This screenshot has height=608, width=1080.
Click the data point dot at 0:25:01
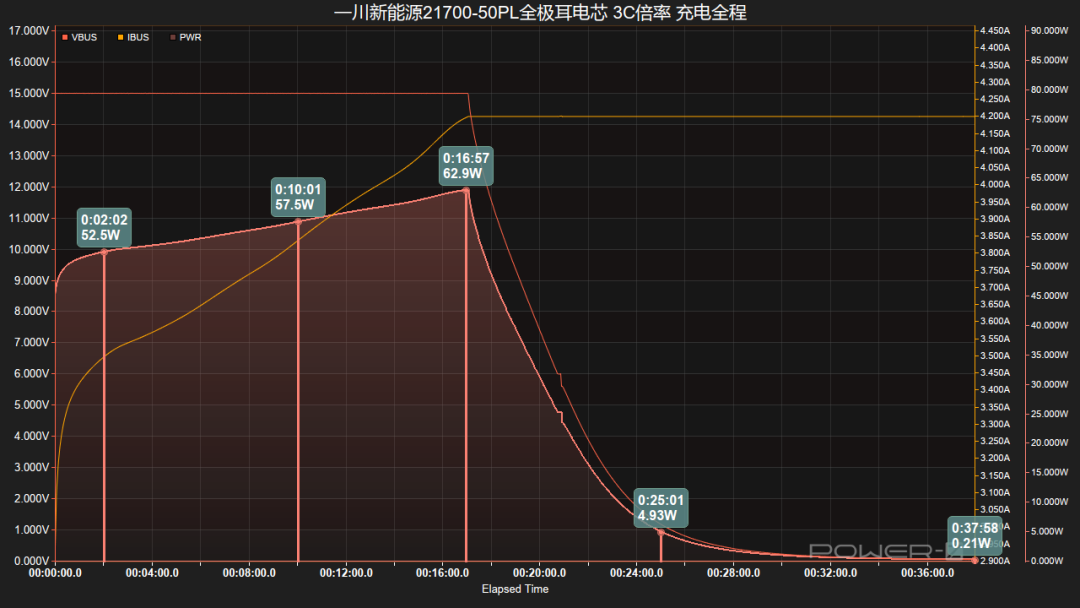(x=661, y=532)
